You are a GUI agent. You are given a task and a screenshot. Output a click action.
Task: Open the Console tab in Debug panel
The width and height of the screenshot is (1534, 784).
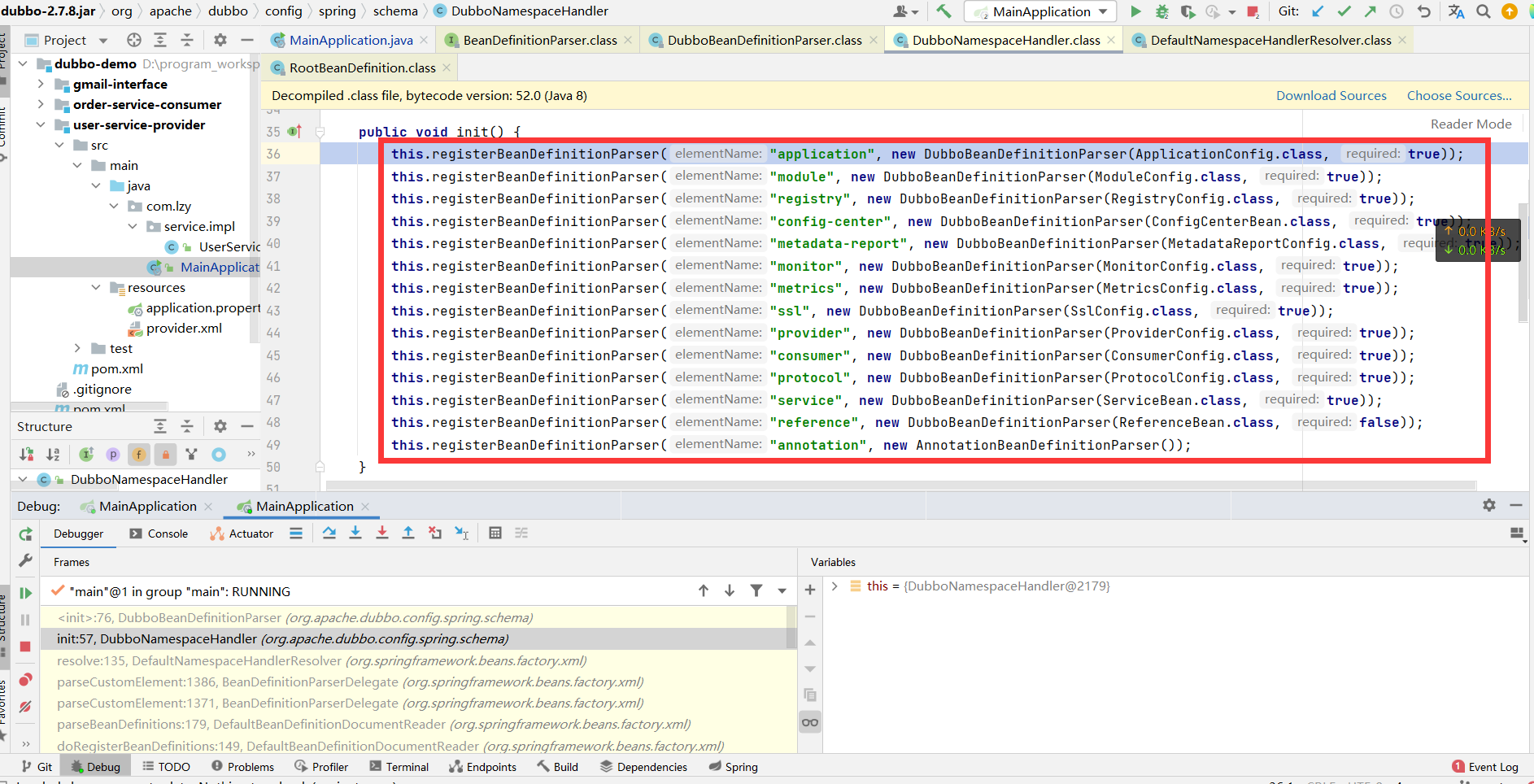coord(159,534)
